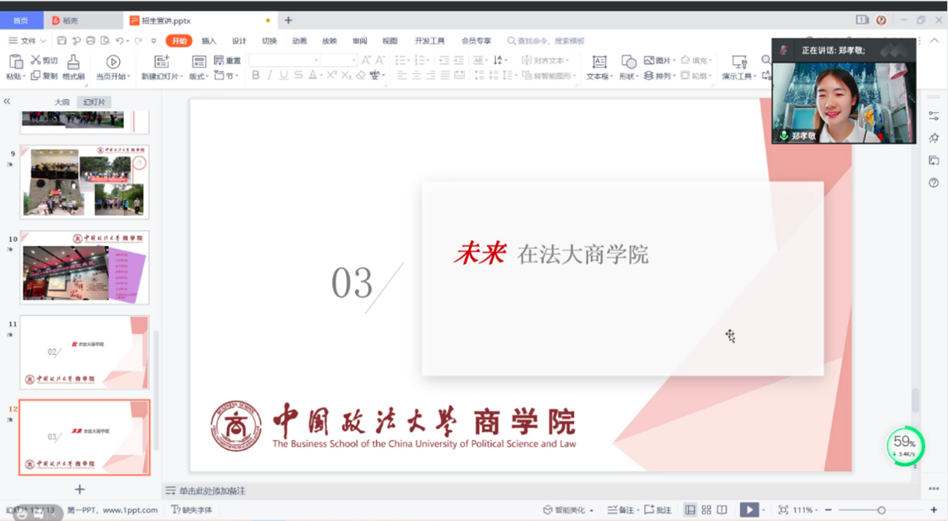Viewport: 948px width, 521px height.
Task: Toggle the notes (备注) pane in status bar
Action: tap(621, 510)
